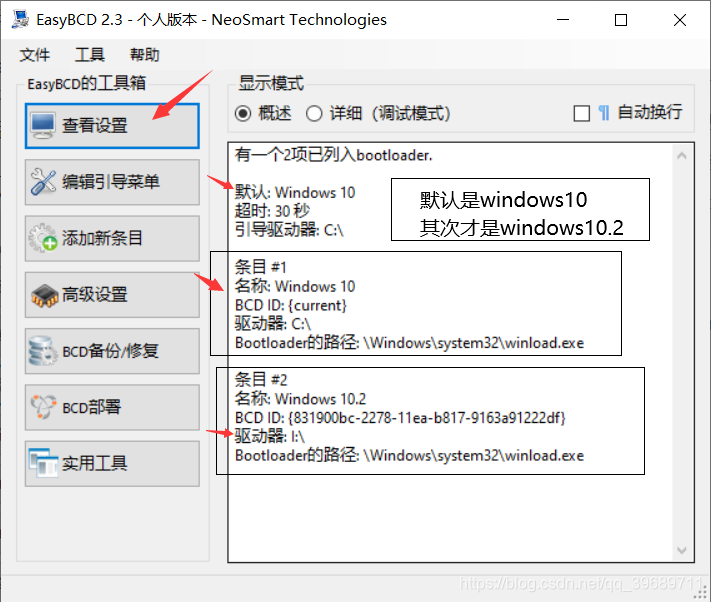Click the windows icon for 实用工具

click(43, 463)
